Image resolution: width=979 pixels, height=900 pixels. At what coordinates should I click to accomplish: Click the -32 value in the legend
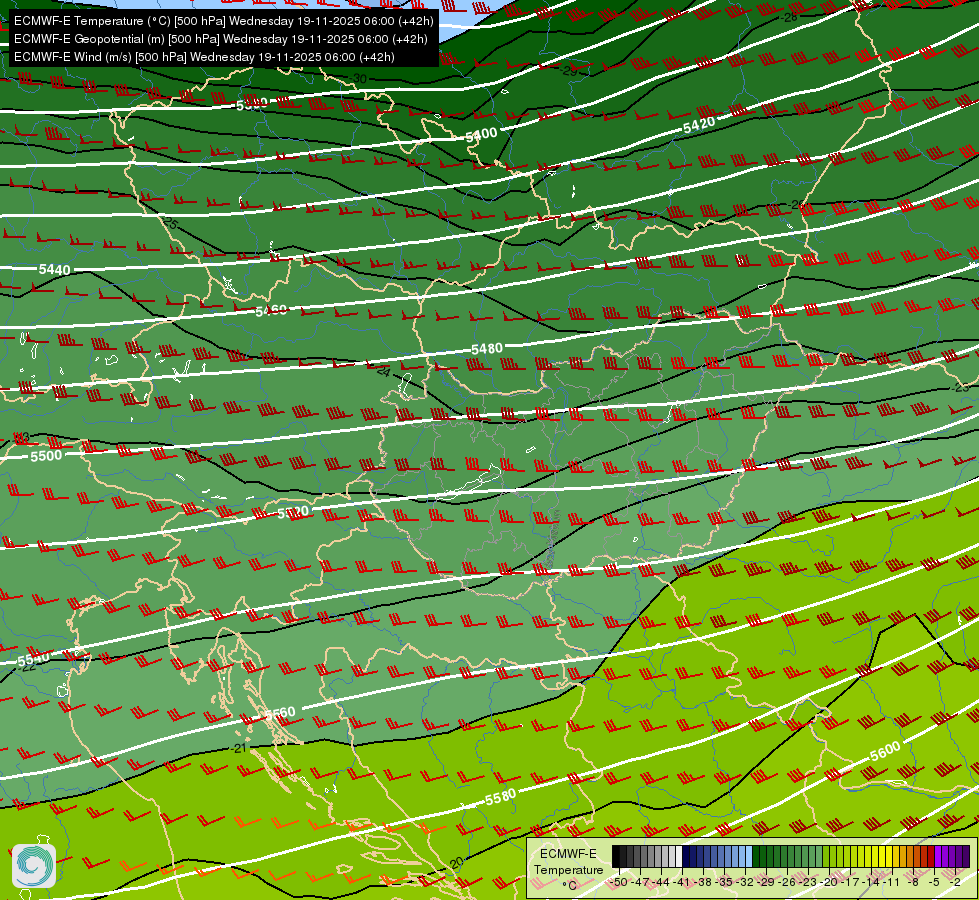pos(745,882)
